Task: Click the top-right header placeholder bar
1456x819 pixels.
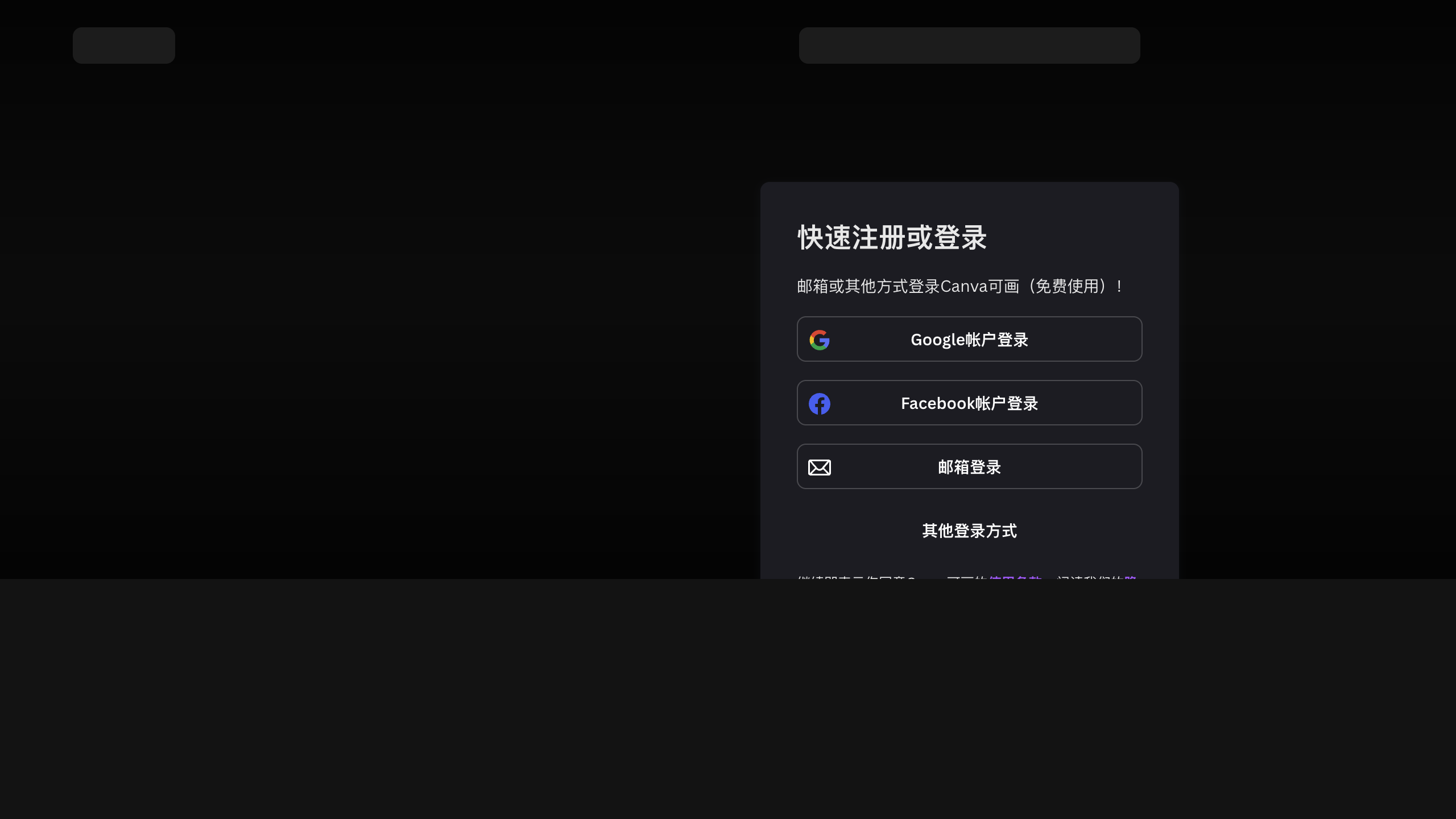Action: pos(969,45)
